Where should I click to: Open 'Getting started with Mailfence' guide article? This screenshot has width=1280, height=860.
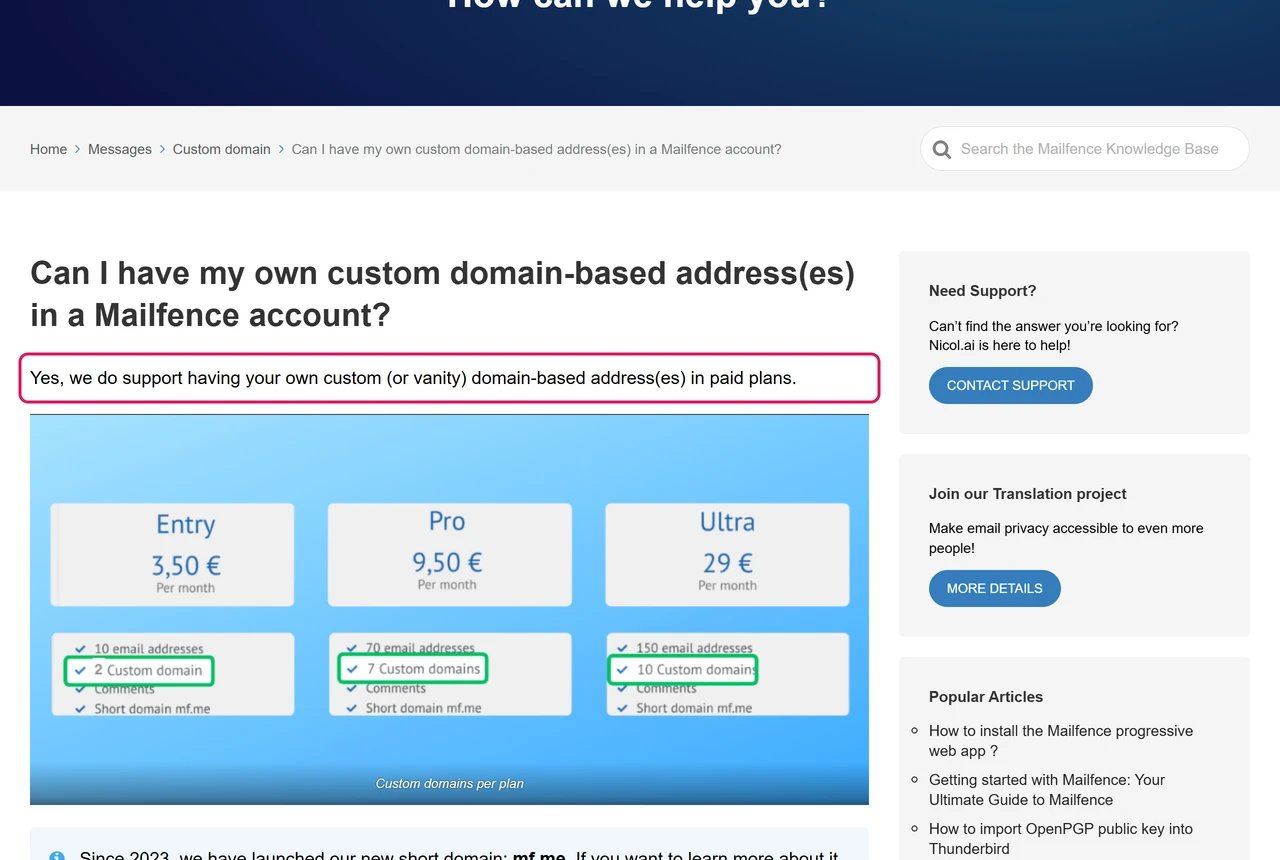pos(1047,790)
